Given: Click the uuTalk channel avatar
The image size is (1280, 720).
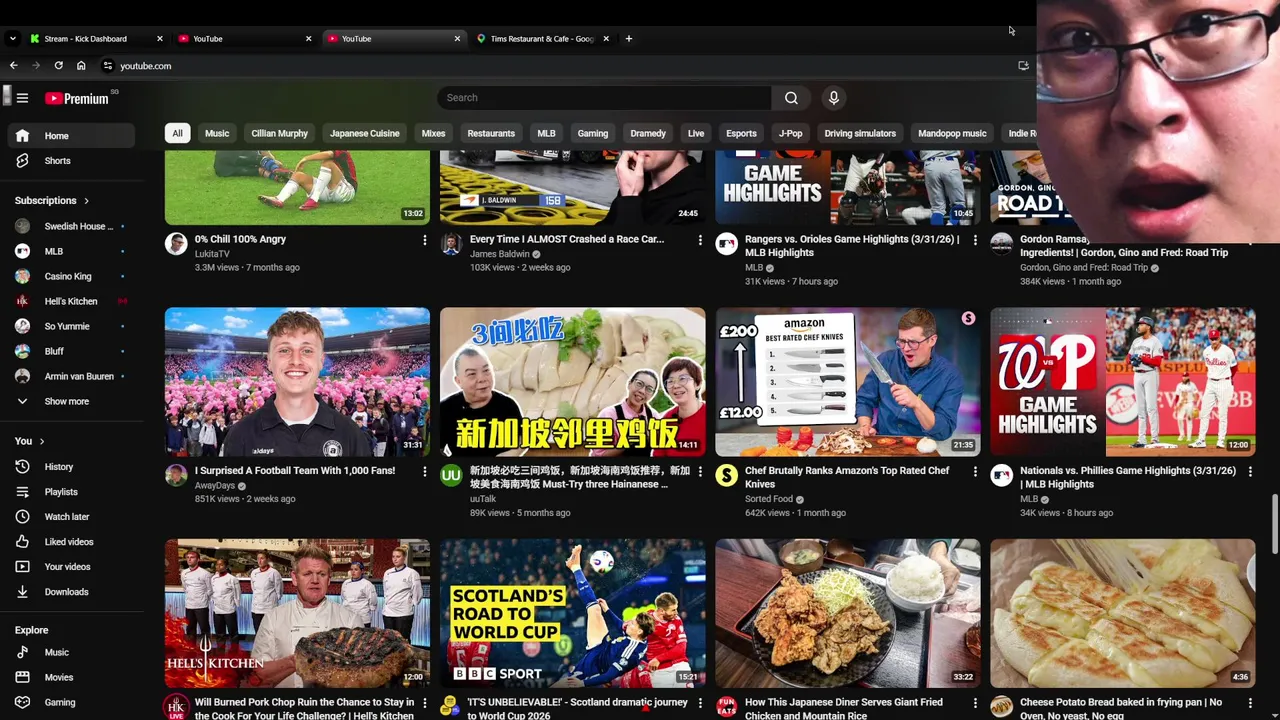Looking at the screenshot, I should coord(451,475).
